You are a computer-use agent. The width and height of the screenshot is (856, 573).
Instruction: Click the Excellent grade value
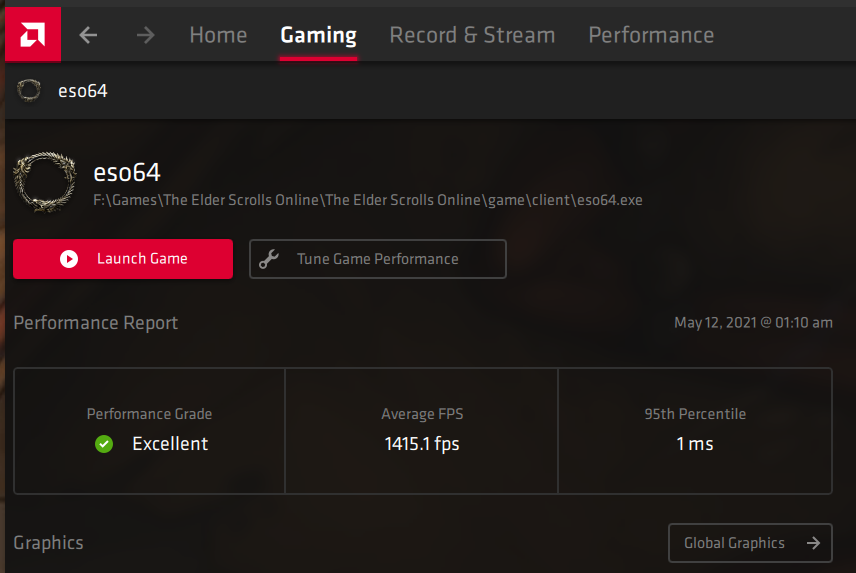[170, 444]
